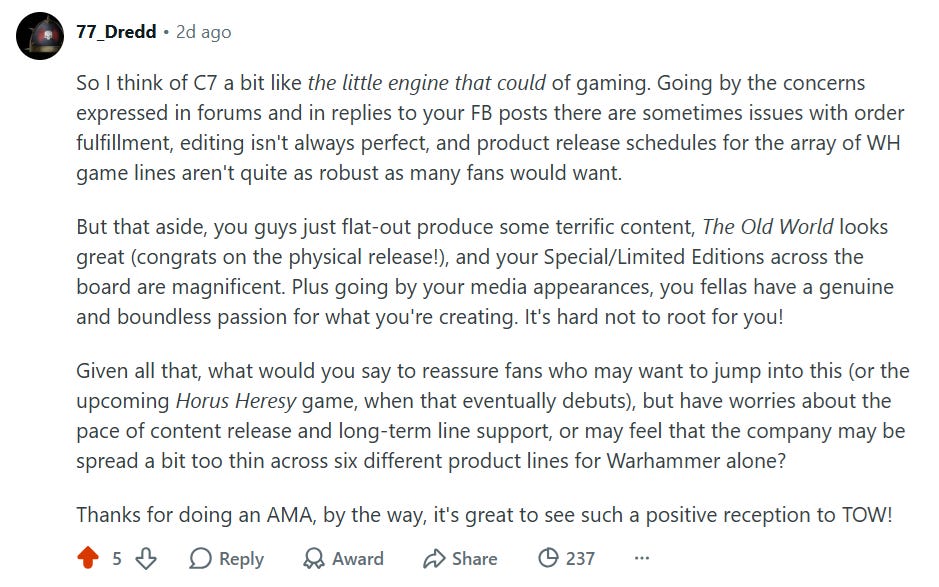Open insights via the clock icon
This screenshot has width=939, height=587.
point(547,558)
